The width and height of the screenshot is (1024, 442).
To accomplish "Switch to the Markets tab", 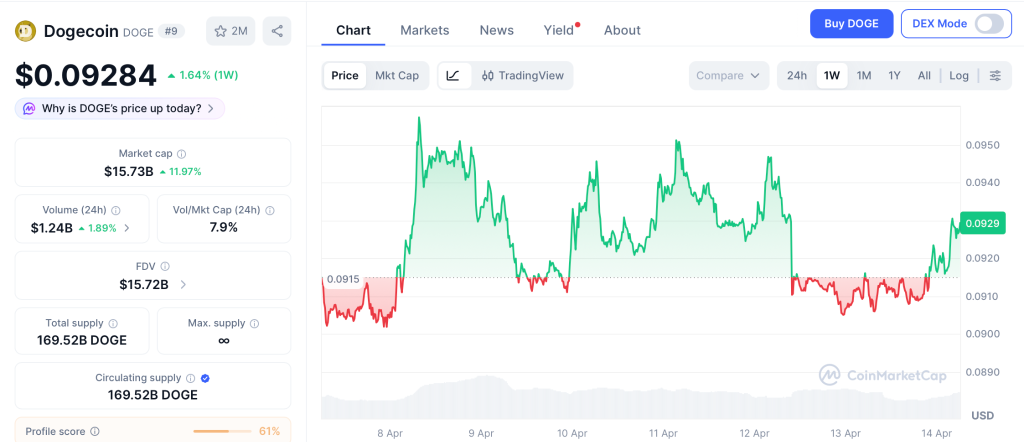I will 424,30.
